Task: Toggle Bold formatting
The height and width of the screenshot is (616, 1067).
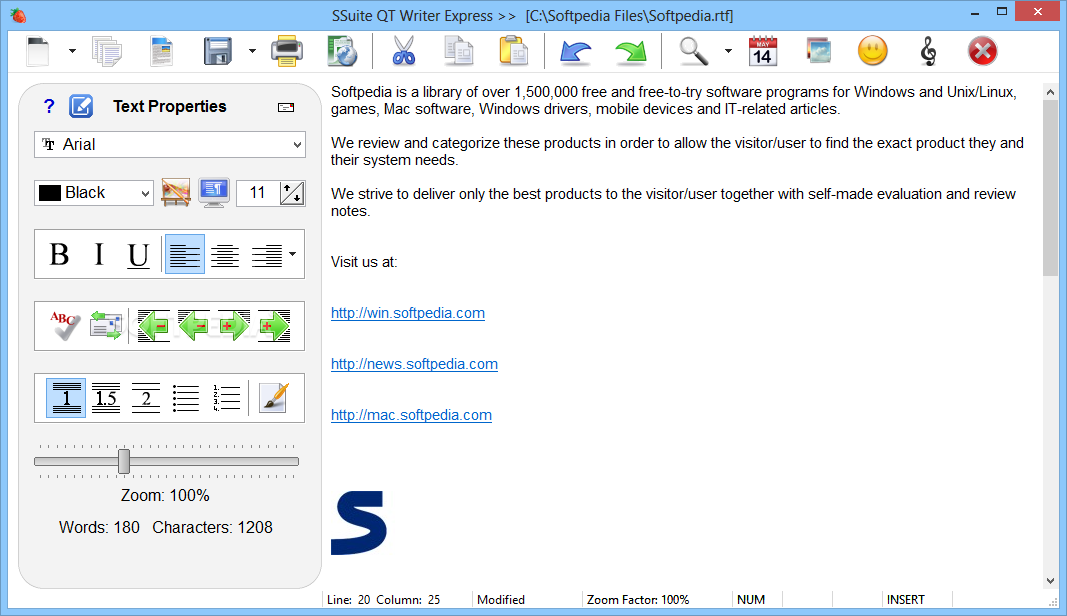Action: point(59,255)
